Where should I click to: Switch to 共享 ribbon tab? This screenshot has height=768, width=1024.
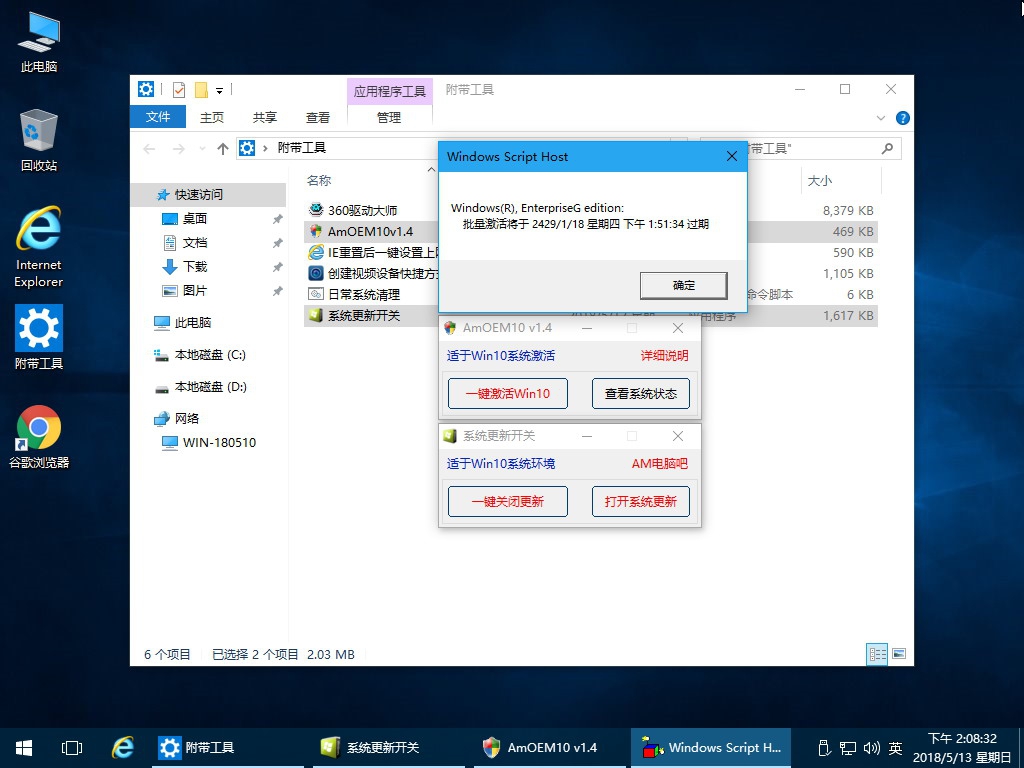(264, 118)
